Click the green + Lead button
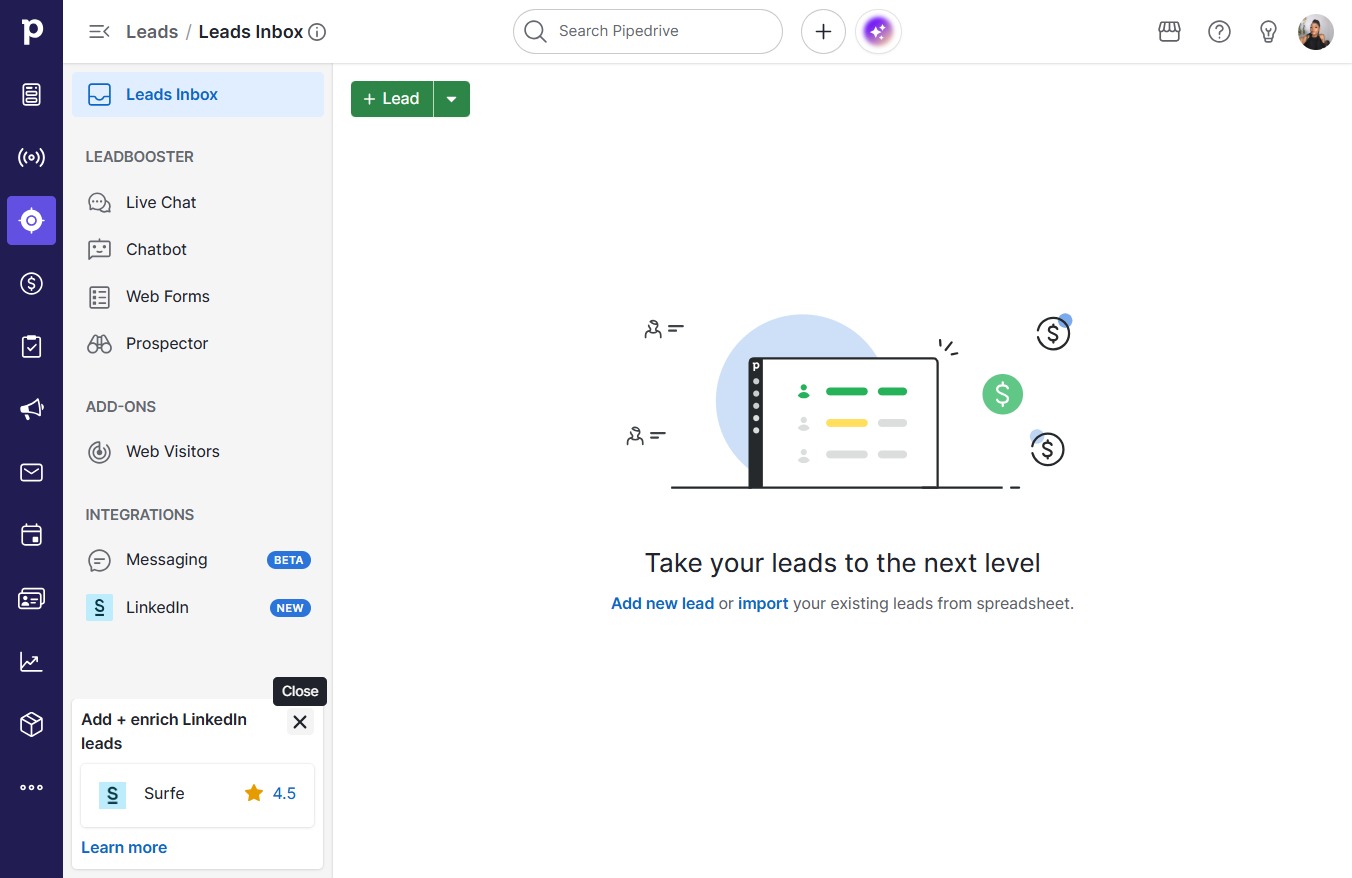1352x878 pixels. click(392, 99)
